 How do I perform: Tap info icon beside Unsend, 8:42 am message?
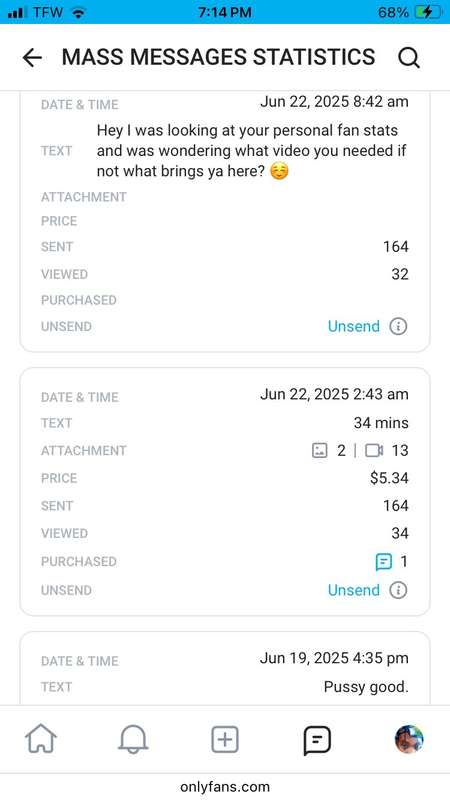(x=398, y=327)
